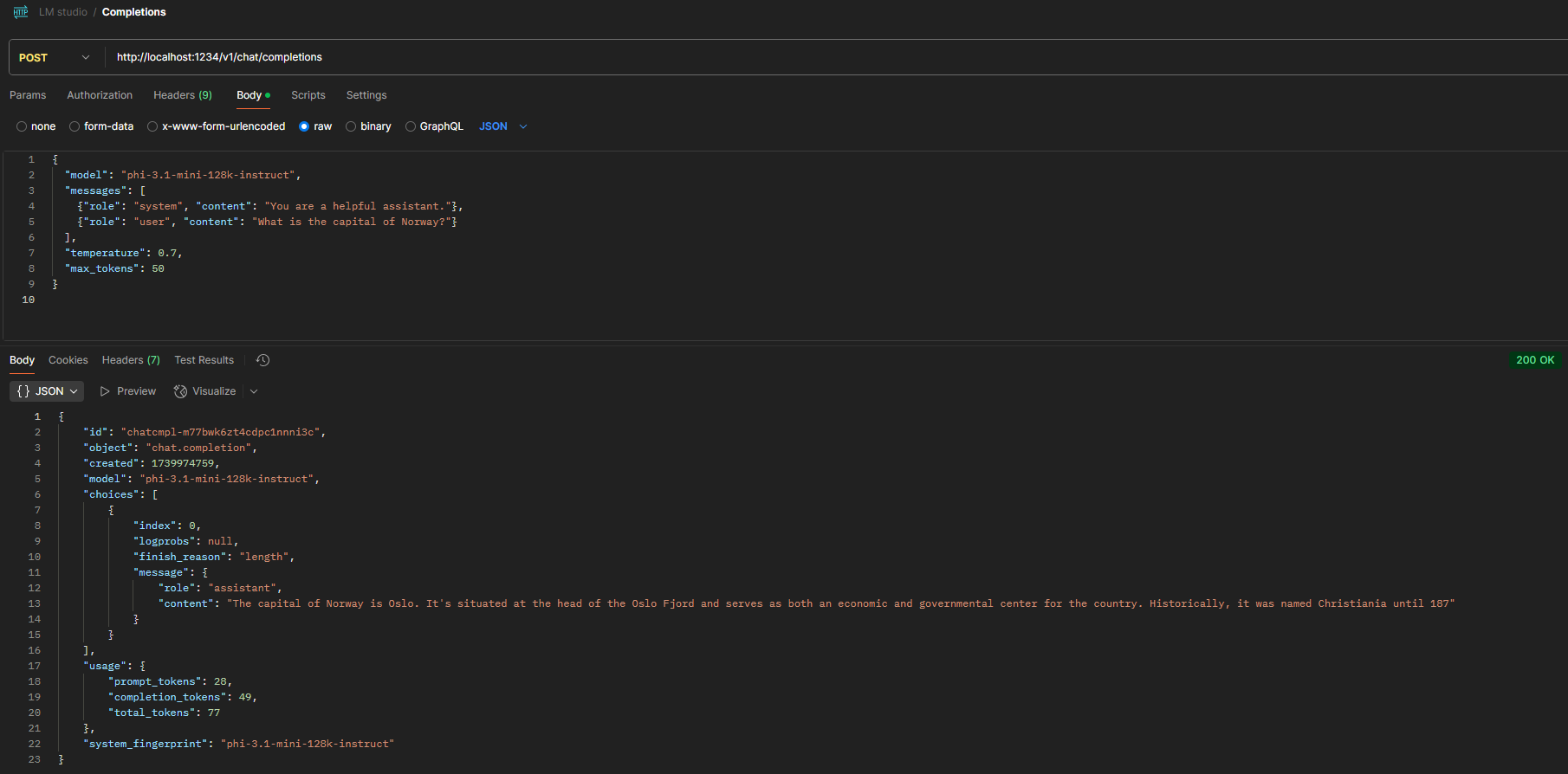
Task: Click the LM studio breadcrumb link
Action: [63, 12]
